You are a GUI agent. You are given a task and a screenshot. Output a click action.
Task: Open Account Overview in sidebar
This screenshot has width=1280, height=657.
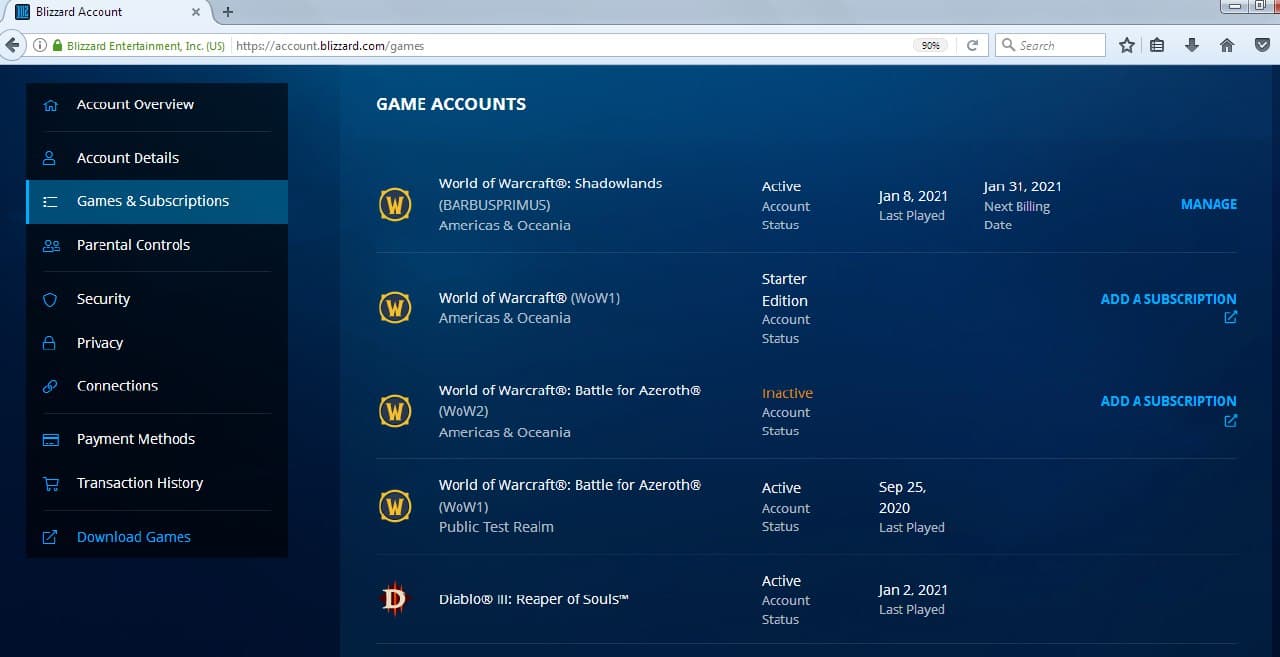click(x=135, y=104)
